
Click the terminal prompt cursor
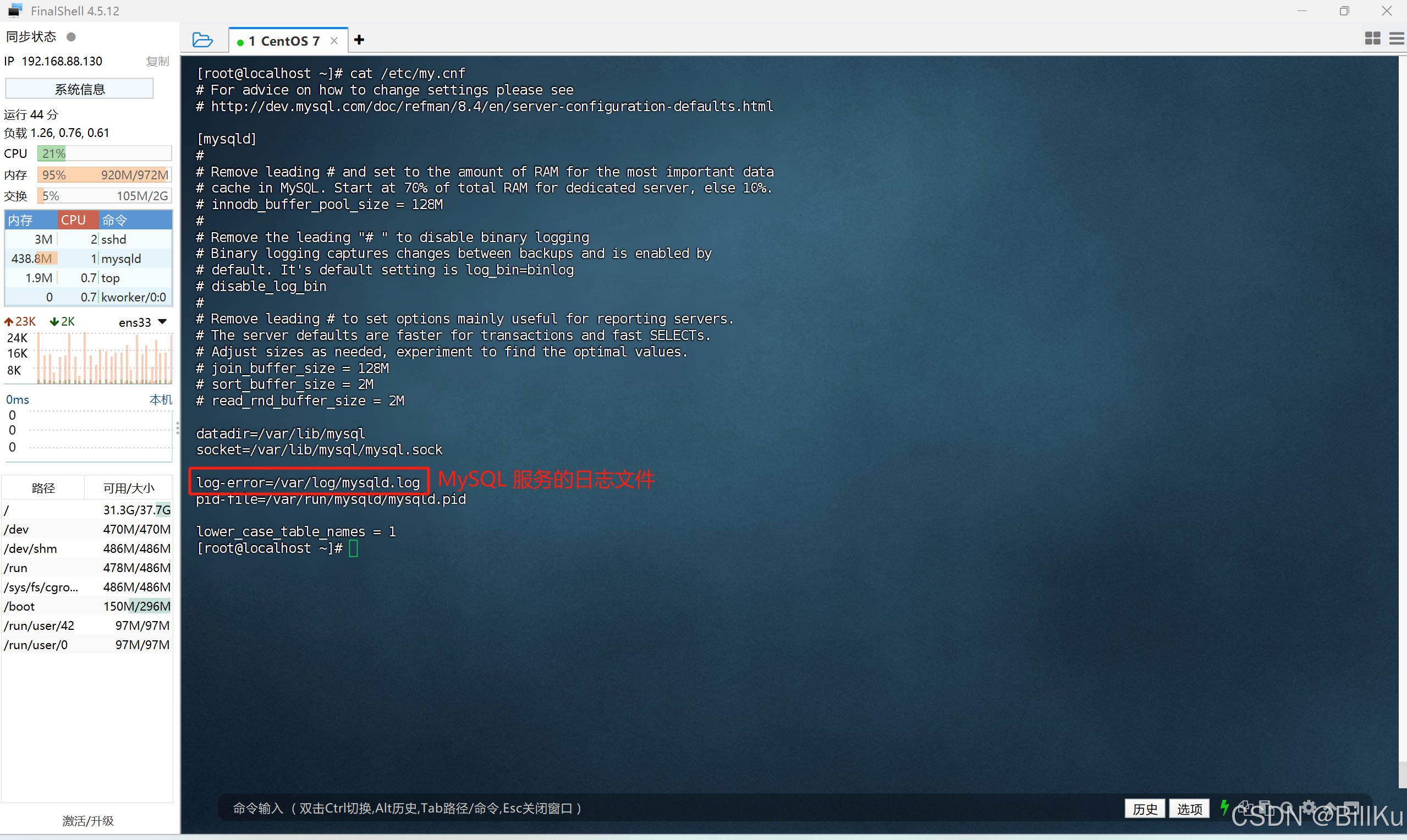[353, 548]
